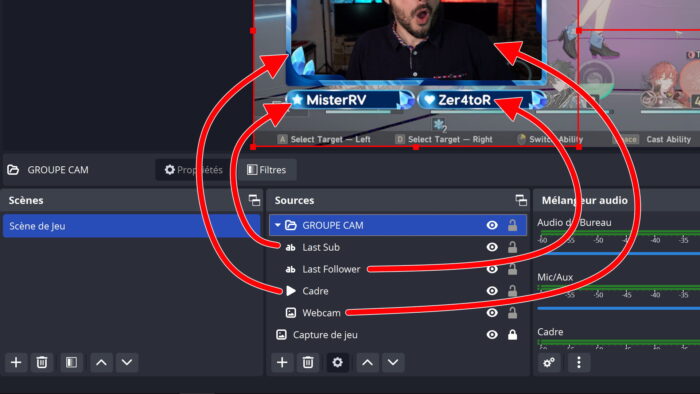The width and height of the screenshot is (700, 394).
Task: Hide the Last Sub source
Action: point(492,247)
